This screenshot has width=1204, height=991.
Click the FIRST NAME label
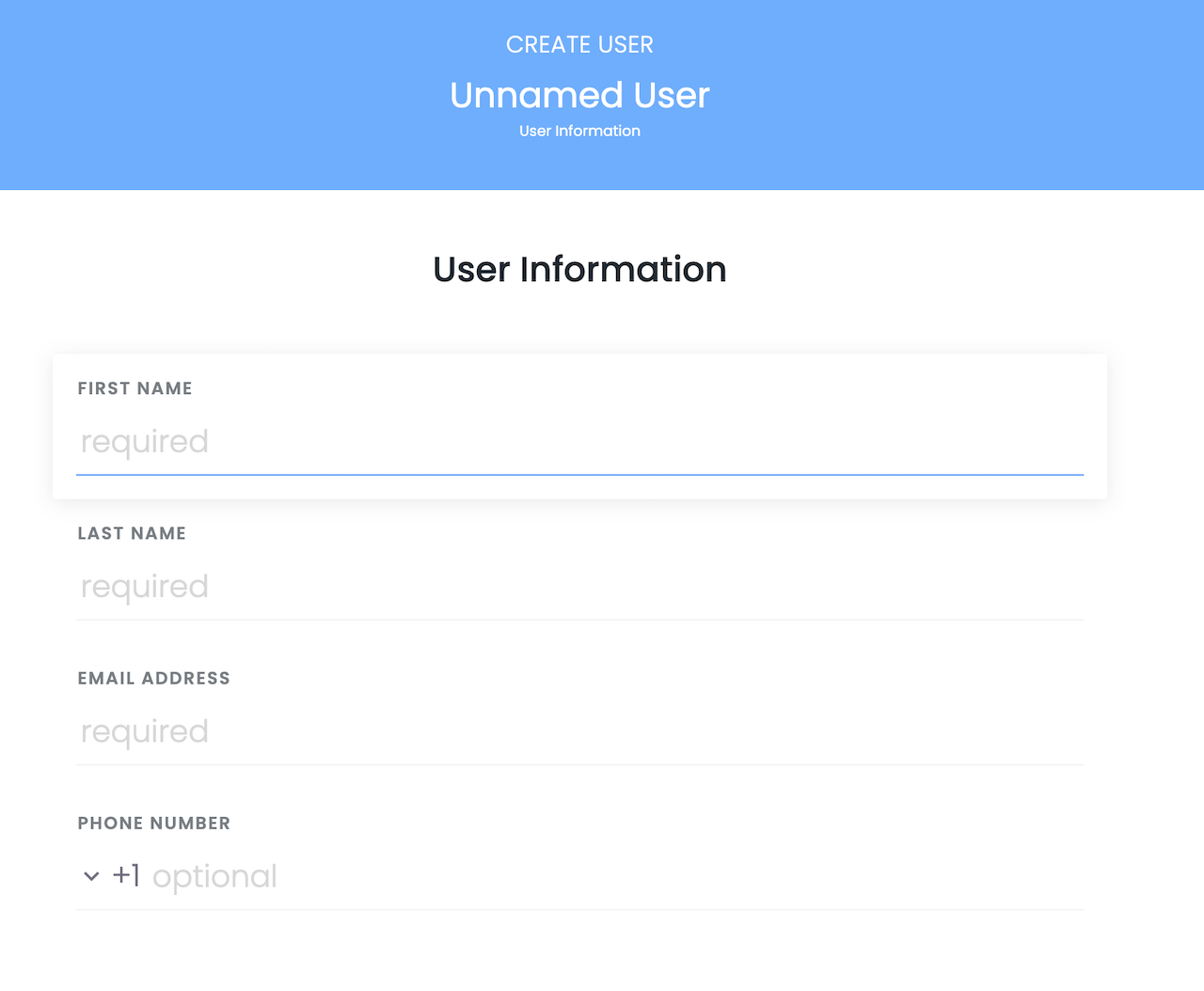coord(135,388)
